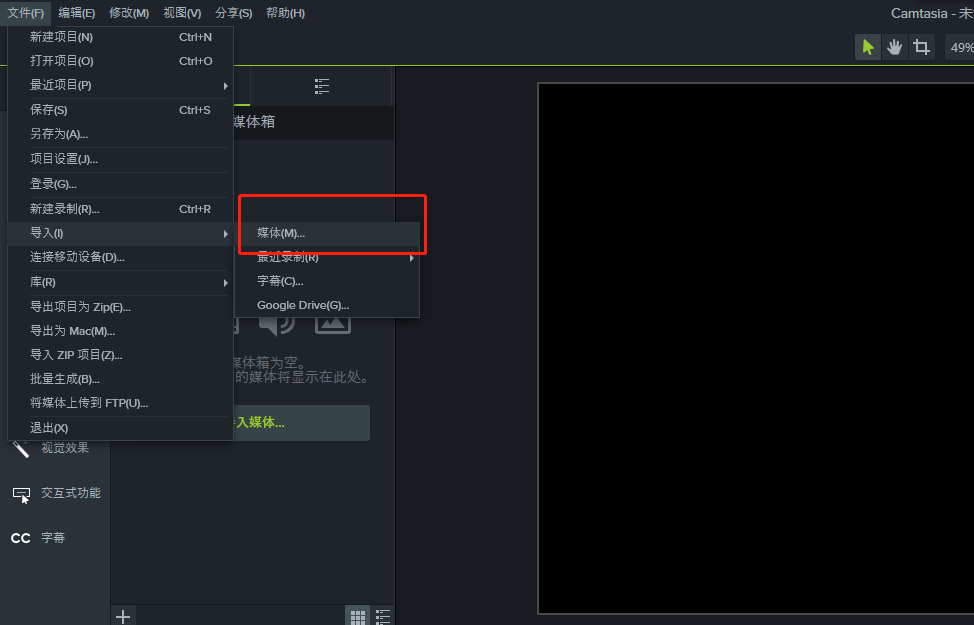
Task: Expand the 库(R) submenu
Action: pos(60,281)
